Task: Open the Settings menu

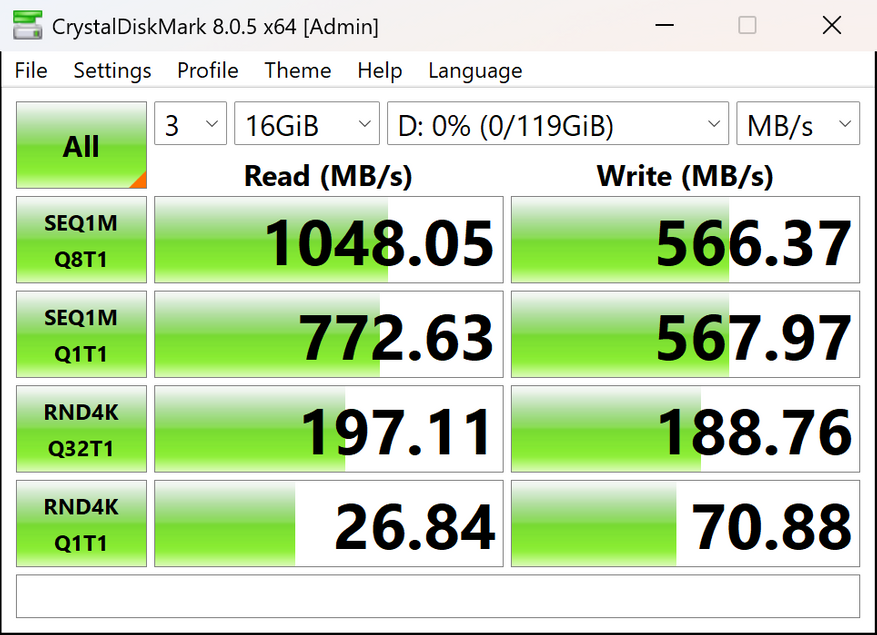Action: coord(112,71)
